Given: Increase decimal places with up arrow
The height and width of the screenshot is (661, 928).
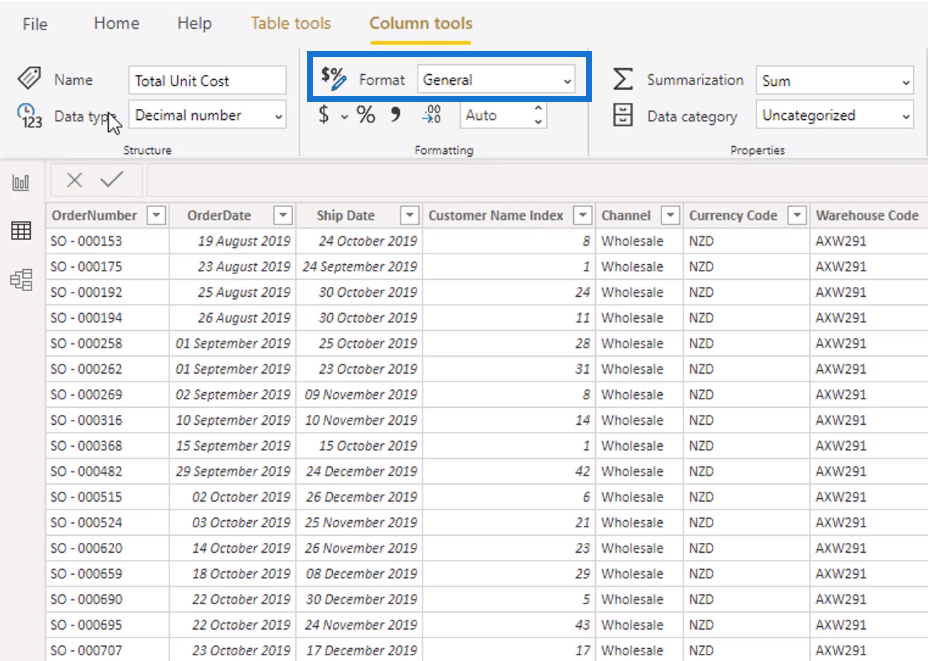Looking at the screenshot, I should pyautogui.click(x=538, y=109).
